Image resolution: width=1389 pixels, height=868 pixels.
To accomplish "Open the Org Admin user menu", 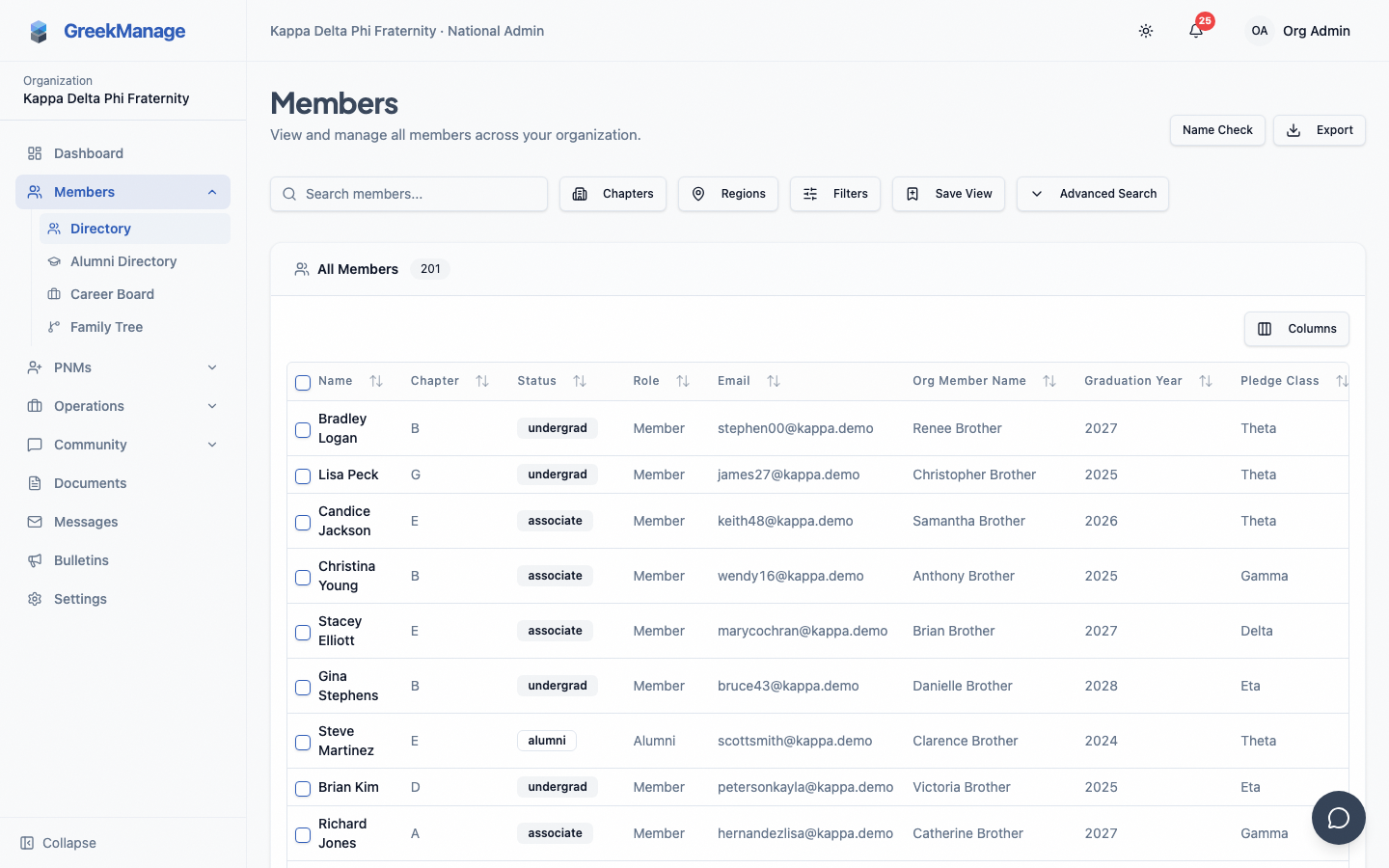I will (1298, 31).
